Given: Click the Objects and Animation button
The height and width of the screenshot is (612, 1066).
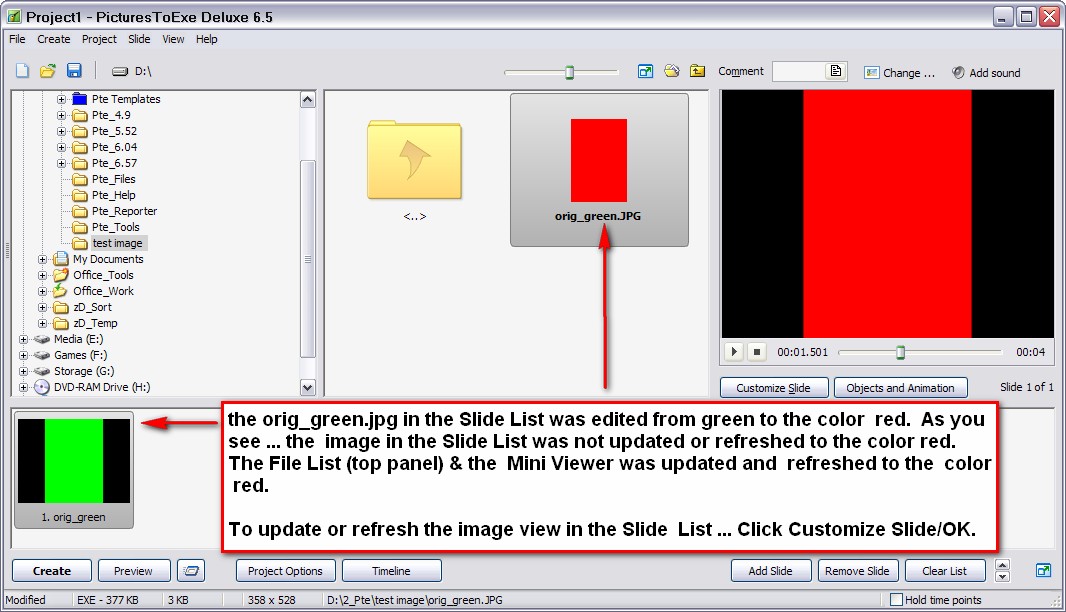Looking at the screenshot, I should [x=900, y=388].
